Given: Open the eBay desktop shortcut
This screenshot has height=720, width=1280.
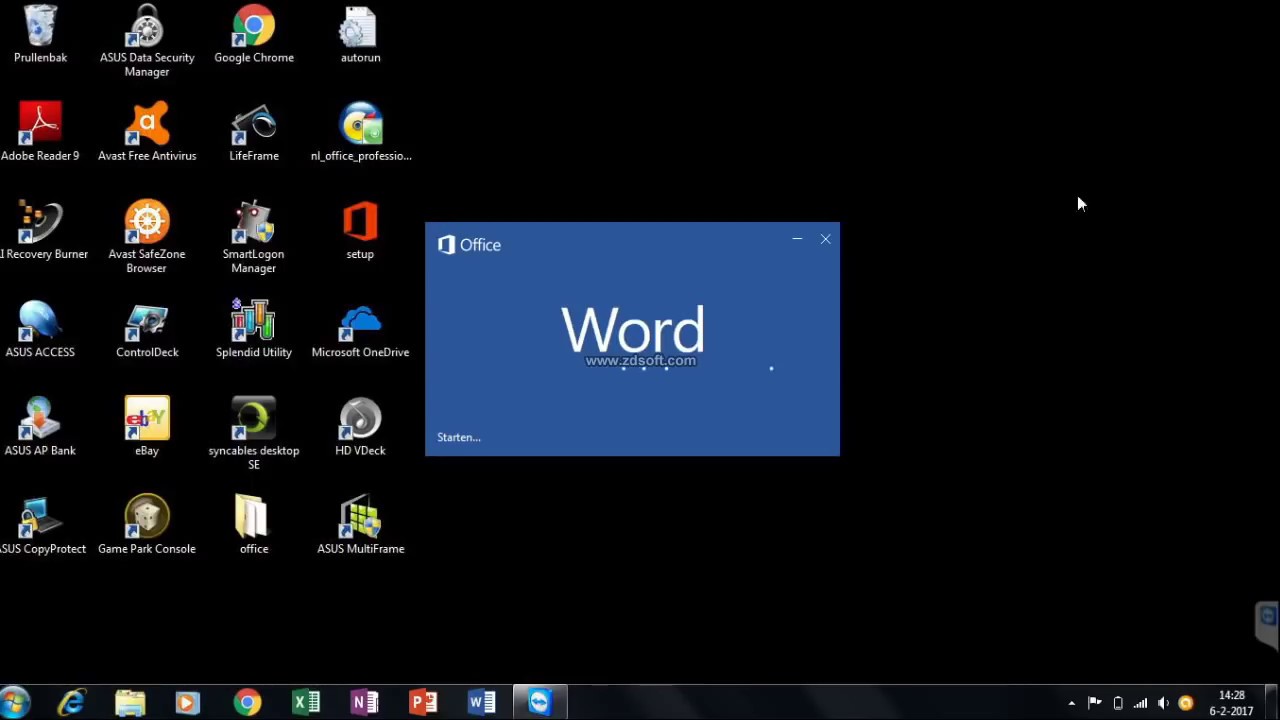Looking at the screenshot, I should pos(147,427).
